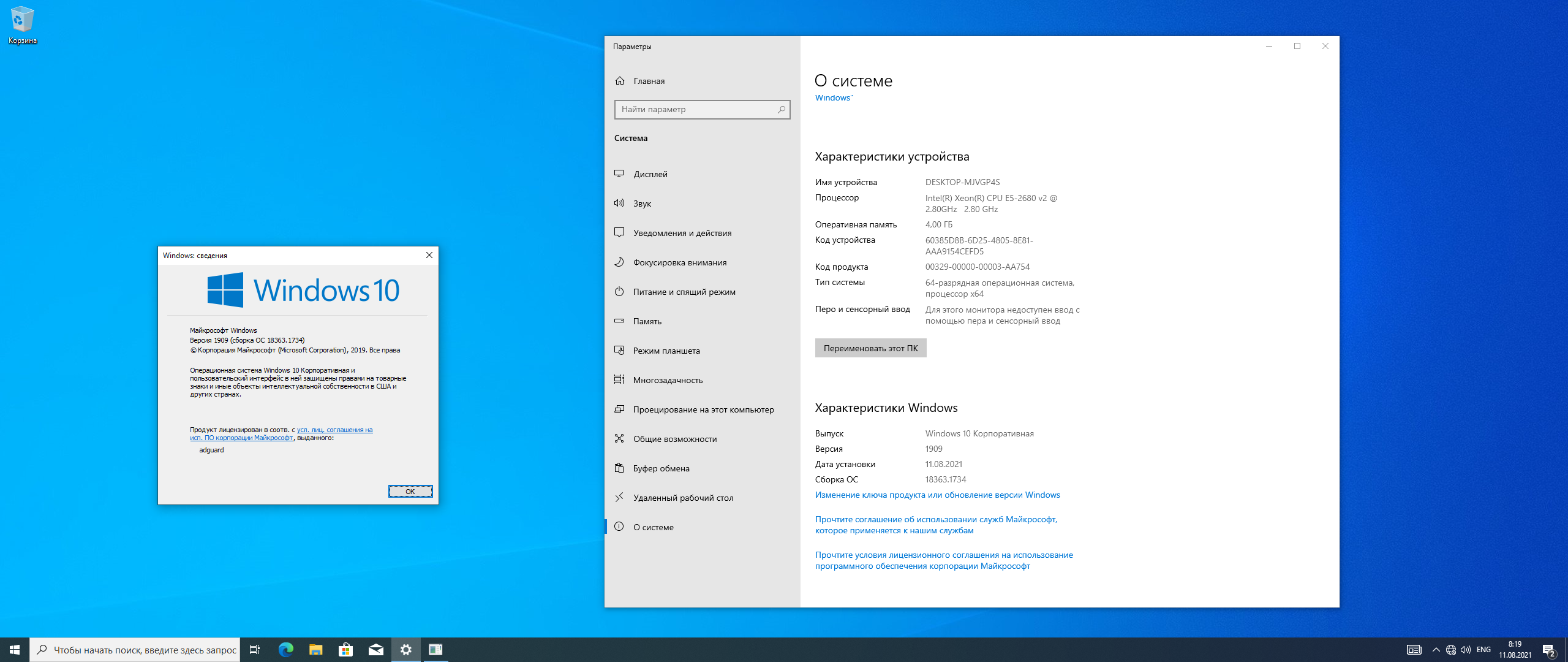The width and height of the screenshot is (1568, 662).
Task: Click the adguard licensee name in winver
Action: click(x=211, y=450)
